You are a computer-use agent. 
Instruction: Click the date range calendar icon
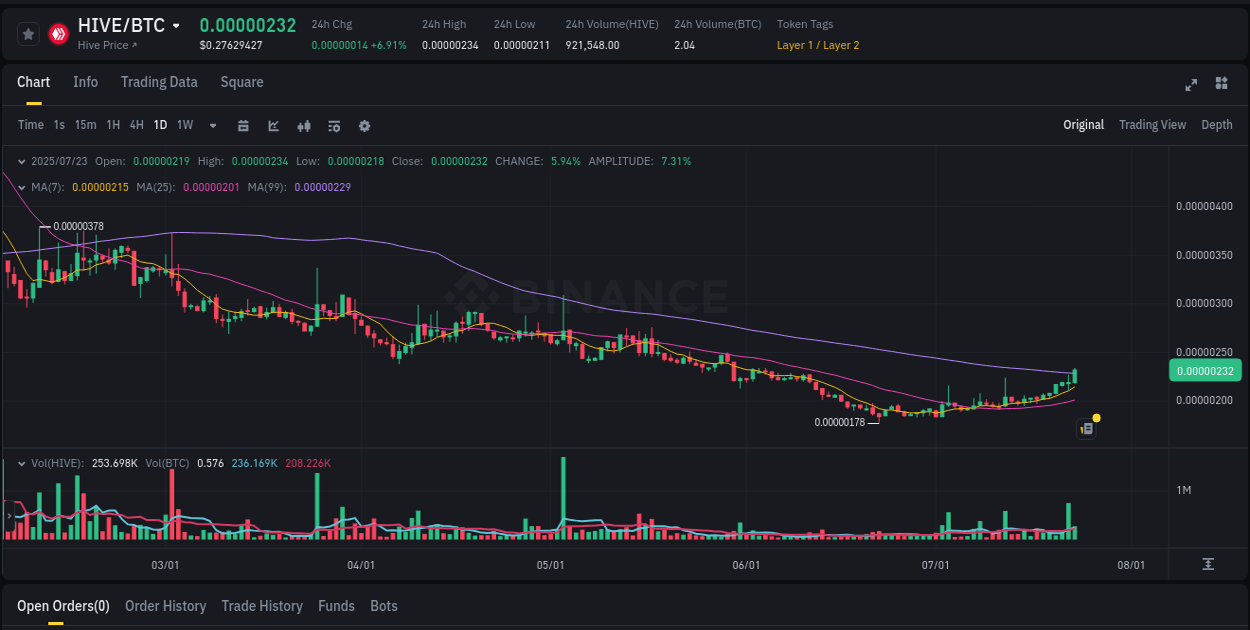coord(243,125)
